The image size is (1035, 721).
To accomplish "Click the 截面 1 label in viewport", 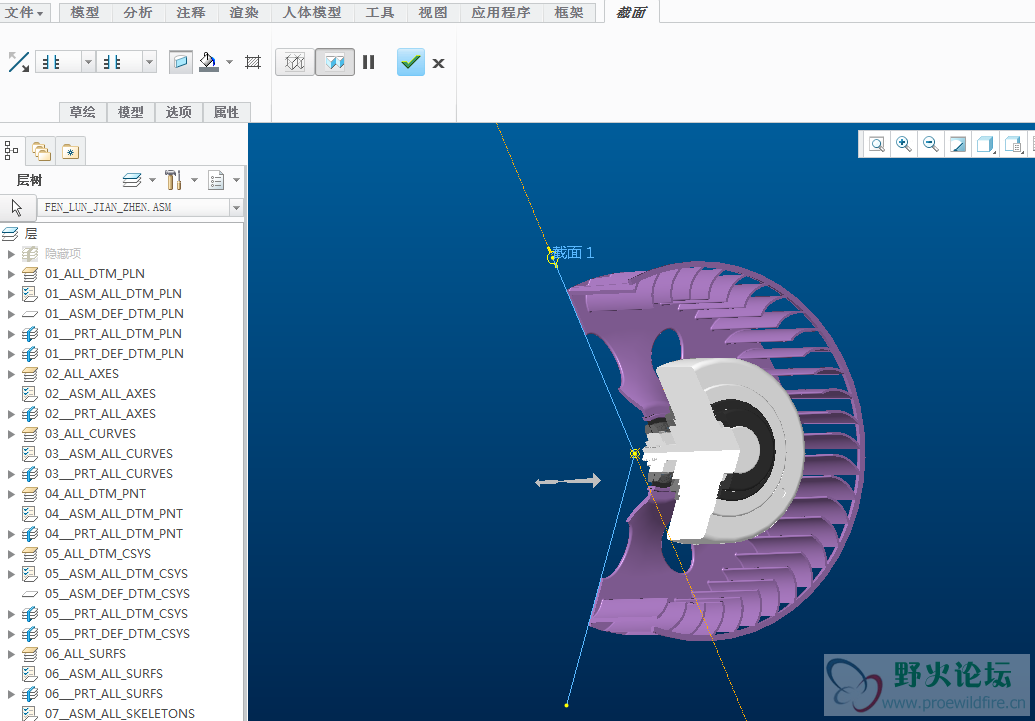I will coord(573,252).
